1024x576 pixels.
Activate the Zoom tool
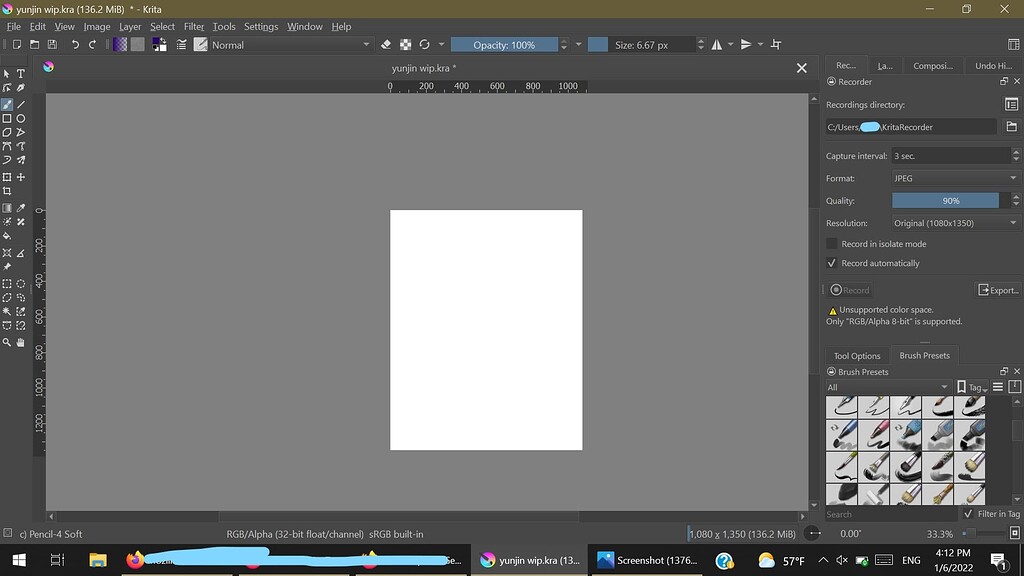coord(8,341)
